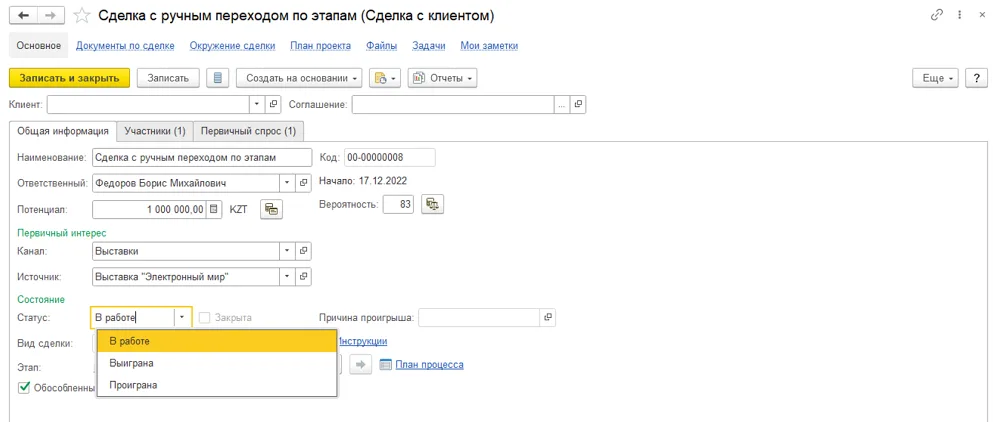1000x422 pixels.
Task: Switch to the Участники (1) tab
Action: (x=155, y=131)
